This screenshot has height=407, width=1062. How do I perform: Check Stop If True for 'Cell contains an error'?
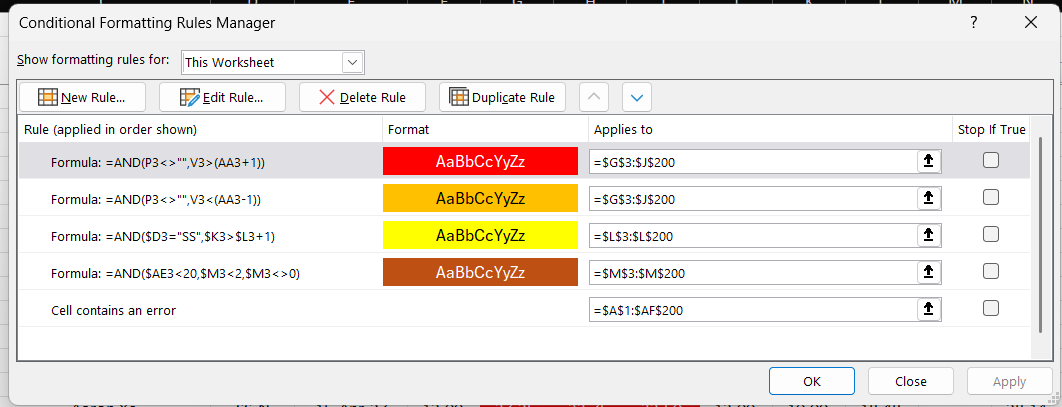991,308
